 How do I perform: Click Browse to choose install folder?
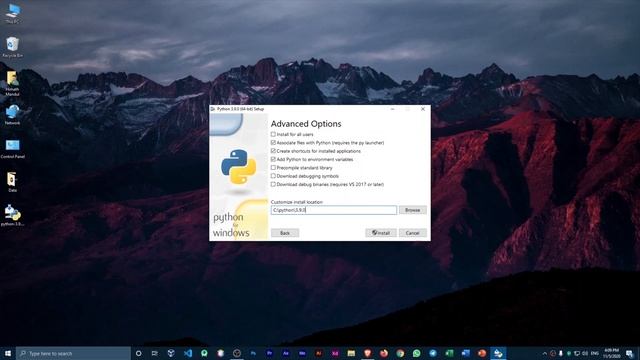[413, 210]
